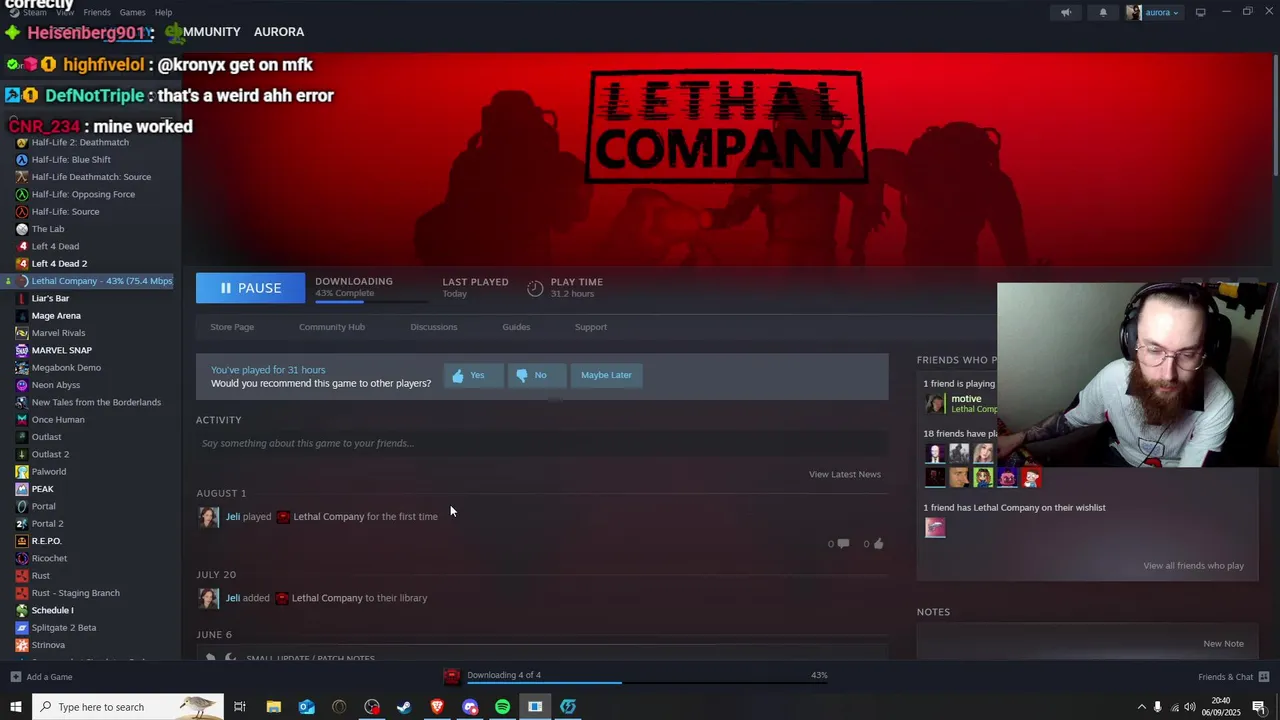The image size is (1280, 720).
Task: Open View all friends who play
Action: pyautogui.click(x=1193, y=566)
